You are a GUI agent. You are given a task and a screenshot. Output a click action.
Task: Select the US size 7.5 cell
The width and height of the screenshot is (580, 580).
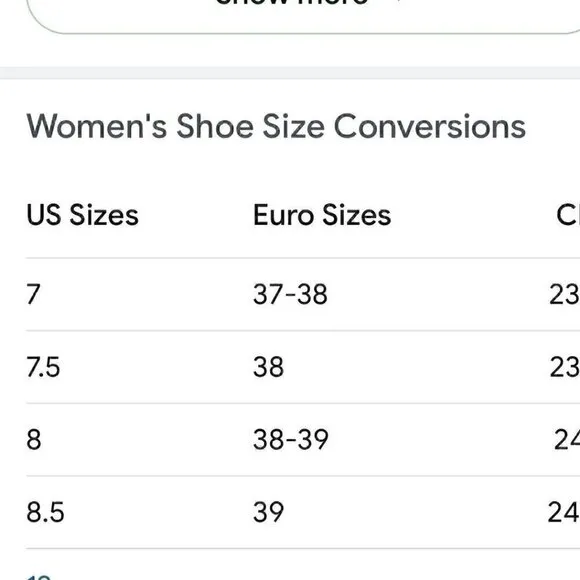pos(43,367)
